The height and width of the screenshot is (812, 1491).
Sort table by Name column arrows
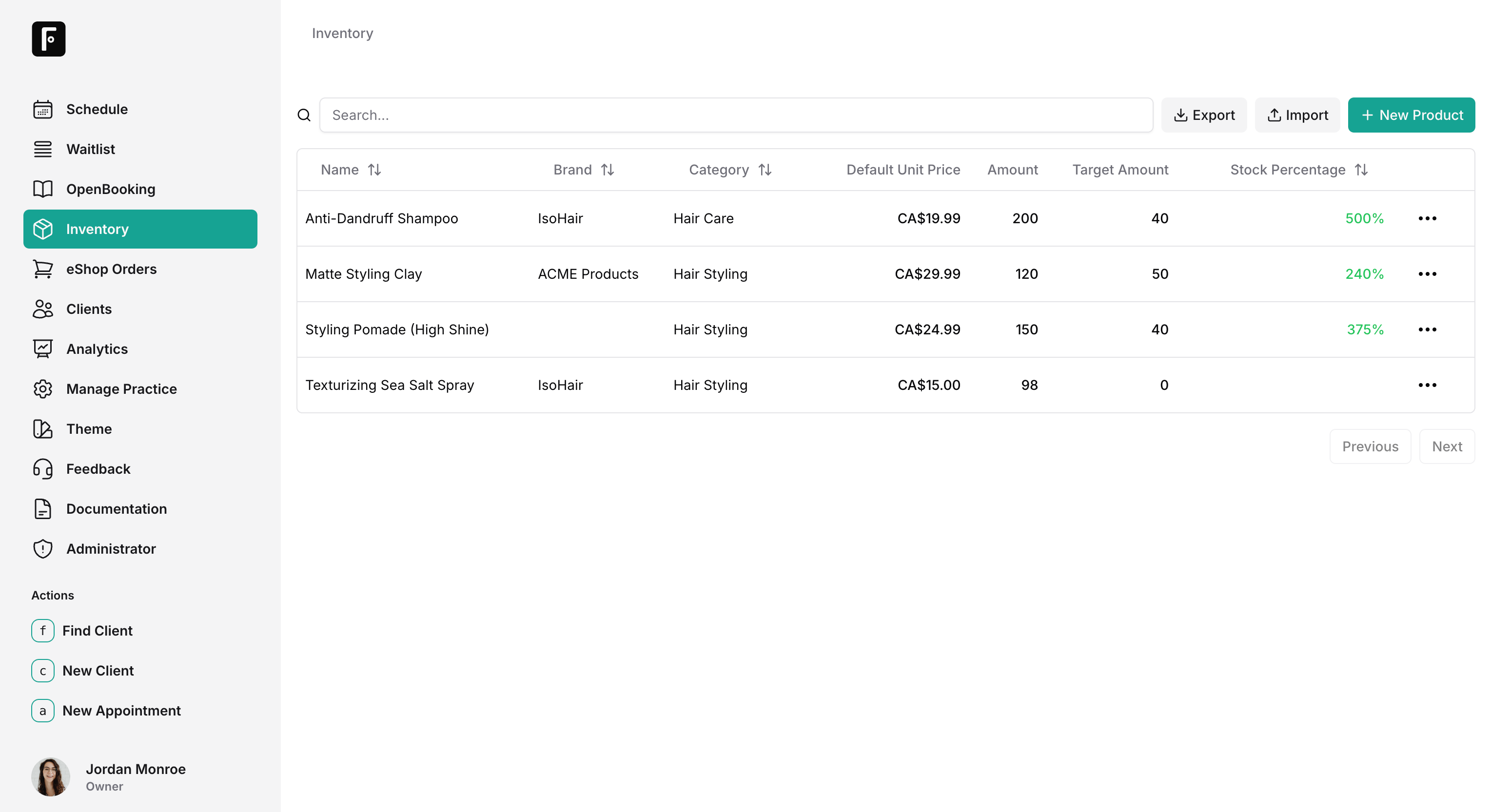374,170
